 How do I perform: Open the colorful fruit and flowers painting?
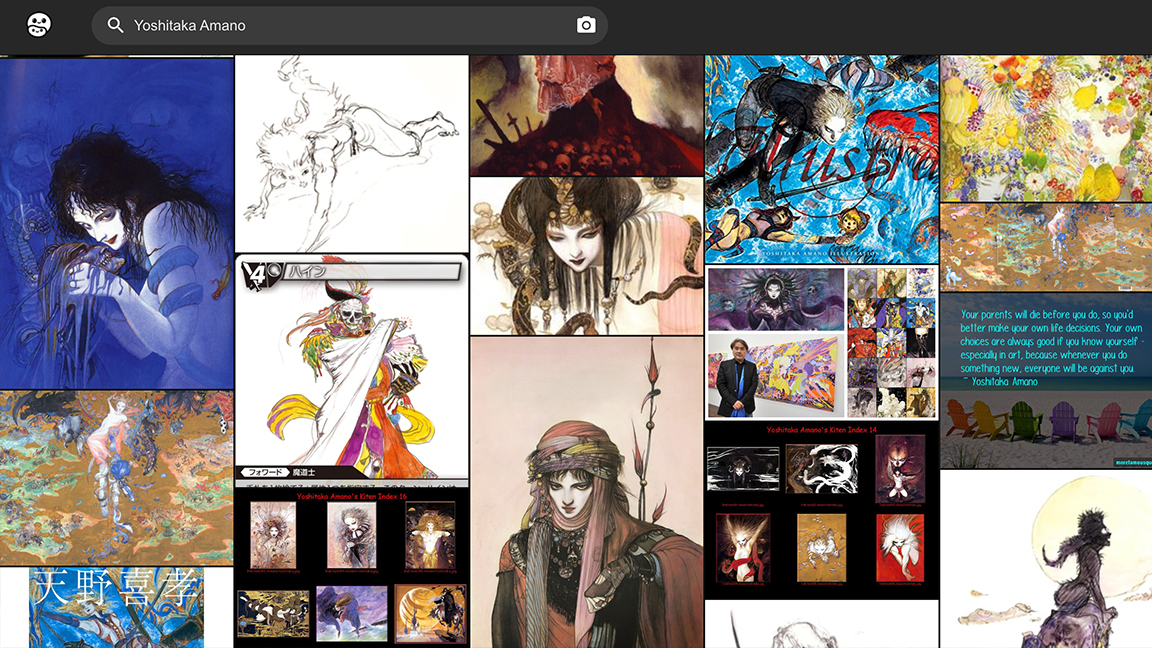pyautogui.click(x=1046, y=128)
